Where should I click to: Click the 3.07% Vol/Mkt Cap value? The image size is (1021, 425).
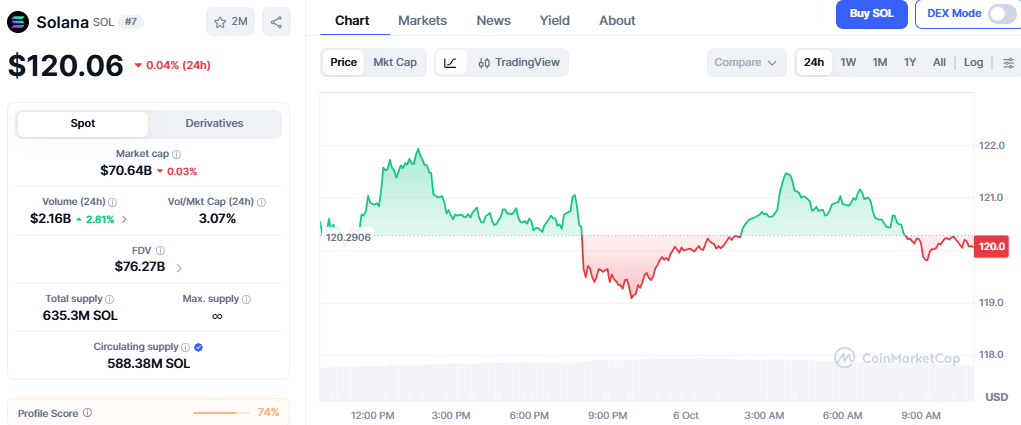(x=217, y=219)
